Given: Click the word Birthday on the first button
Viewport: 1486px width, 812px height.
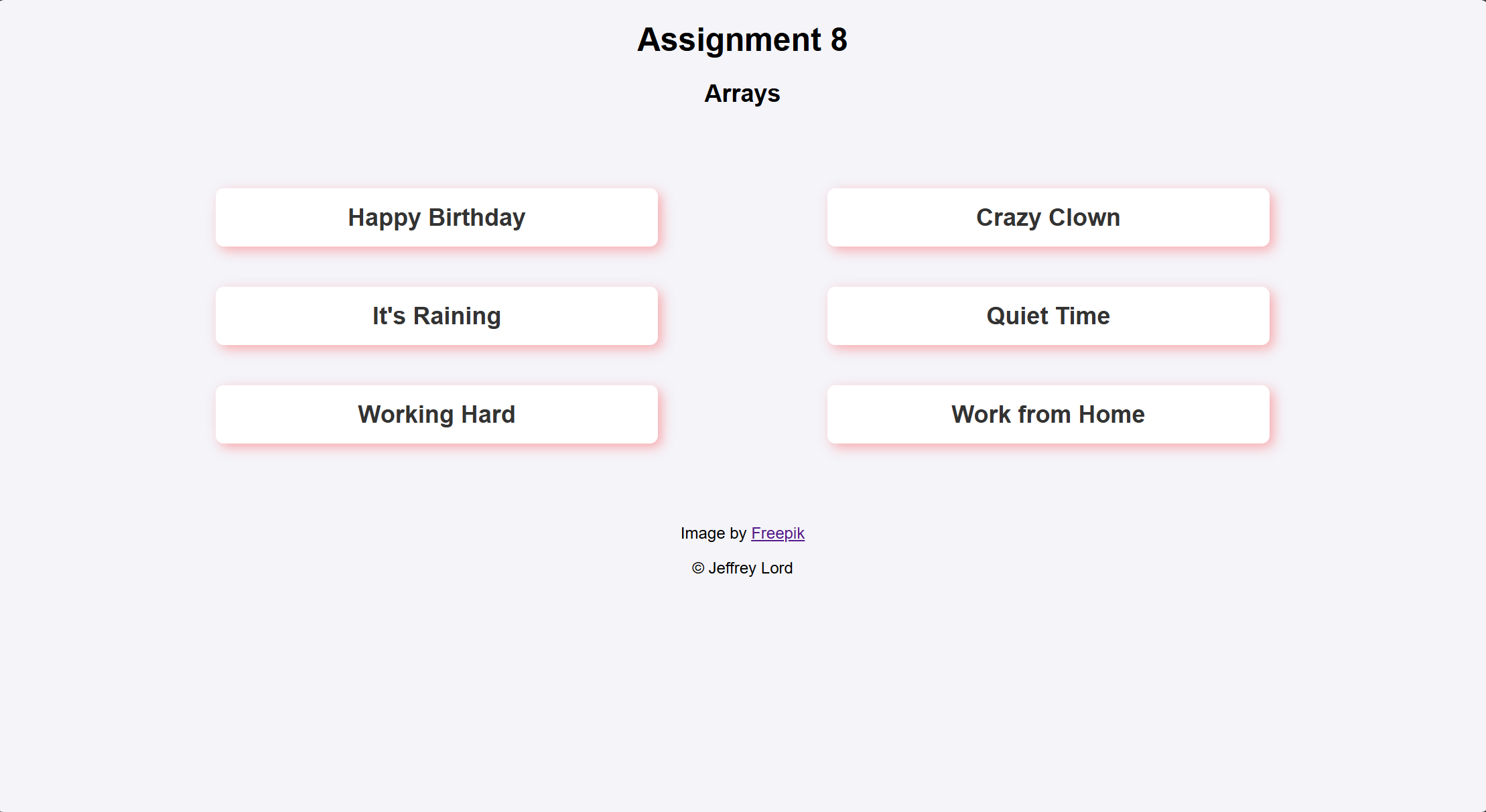Looking at the screenshot, I should (477, 217).
